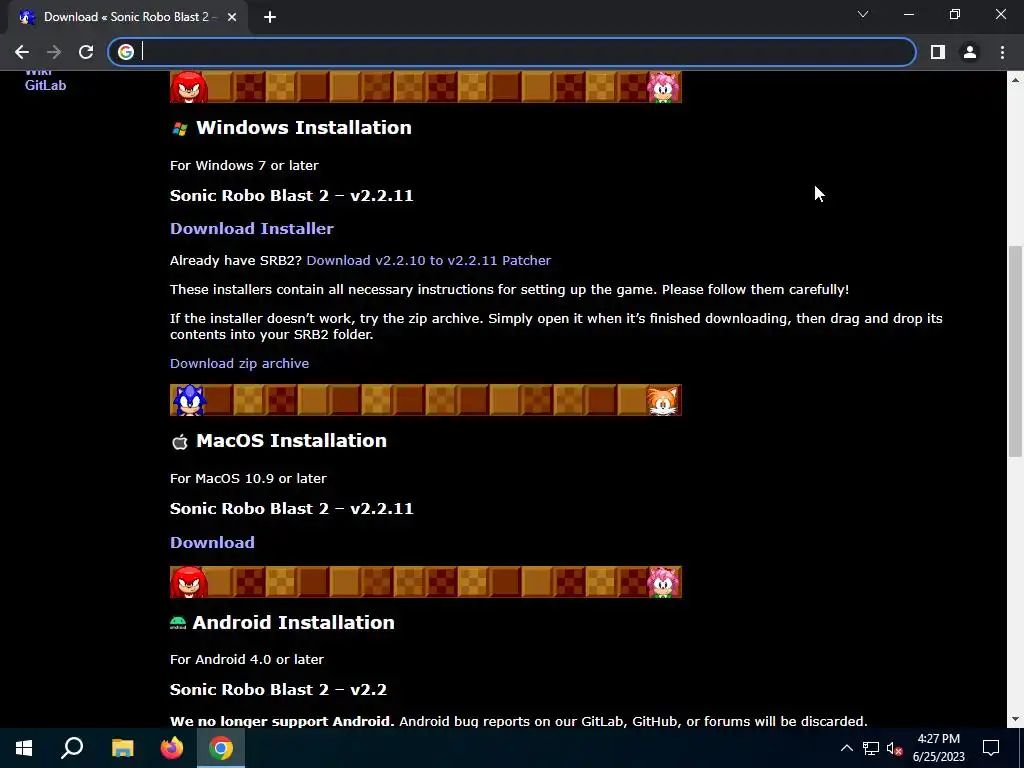Image resolution: width=1024 pixels, height=768 pixels.
Task: Show hidden system tray icons
Action: pyautogui.click(x=846, y=748)
